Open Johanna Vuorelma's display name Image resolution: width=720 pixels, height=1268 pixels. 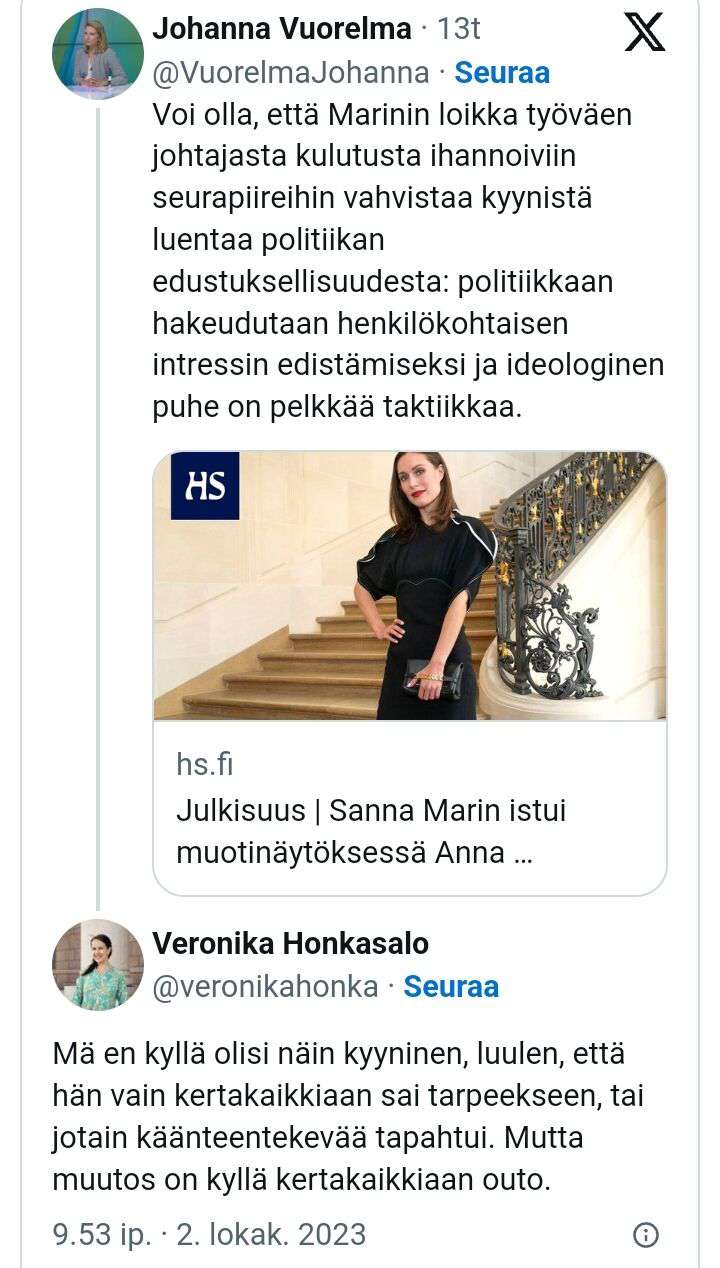pyautogui.click(x=282, y=29)
